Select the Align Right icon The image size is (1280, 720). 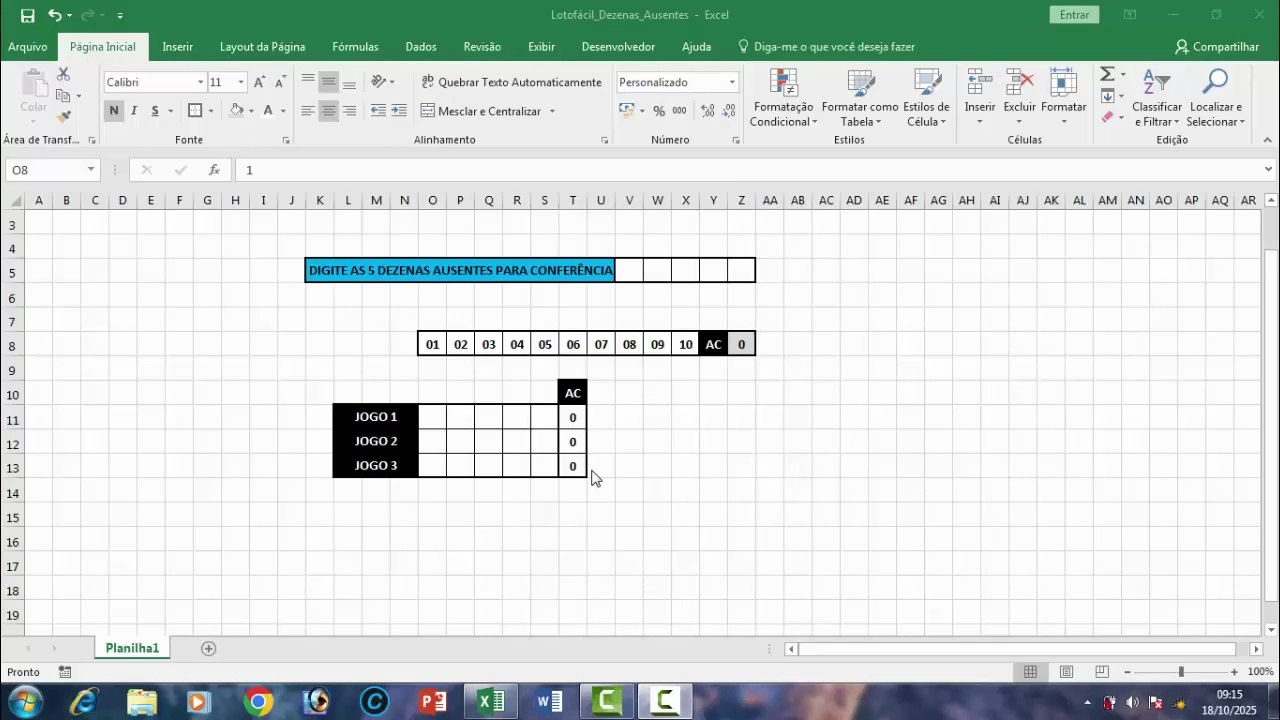coord(349,111)
